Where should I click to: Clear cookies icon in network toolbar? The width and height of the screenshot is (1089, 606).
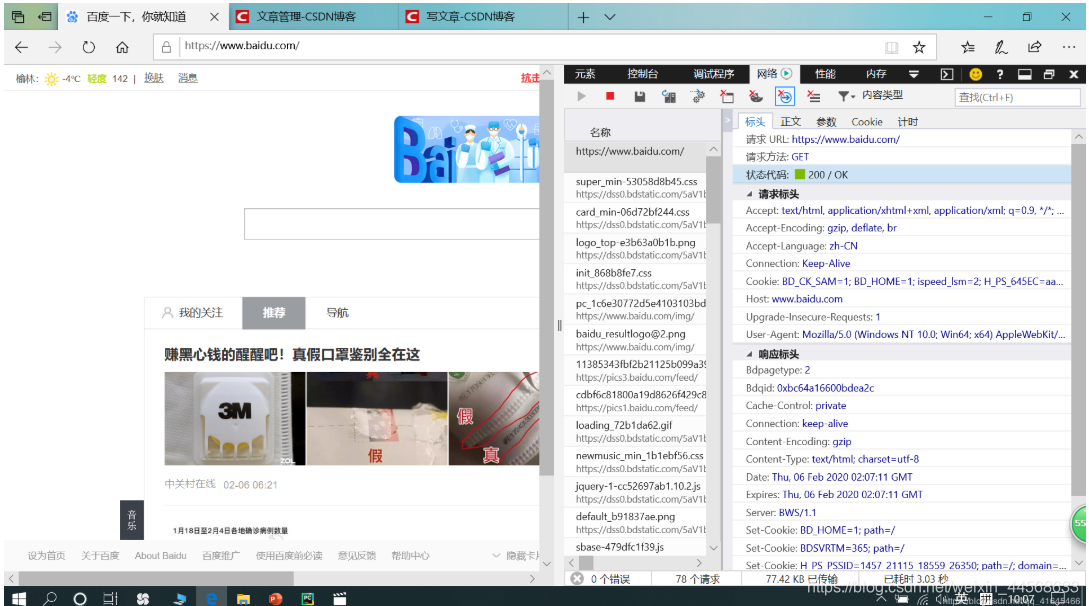tap(756, 96)
